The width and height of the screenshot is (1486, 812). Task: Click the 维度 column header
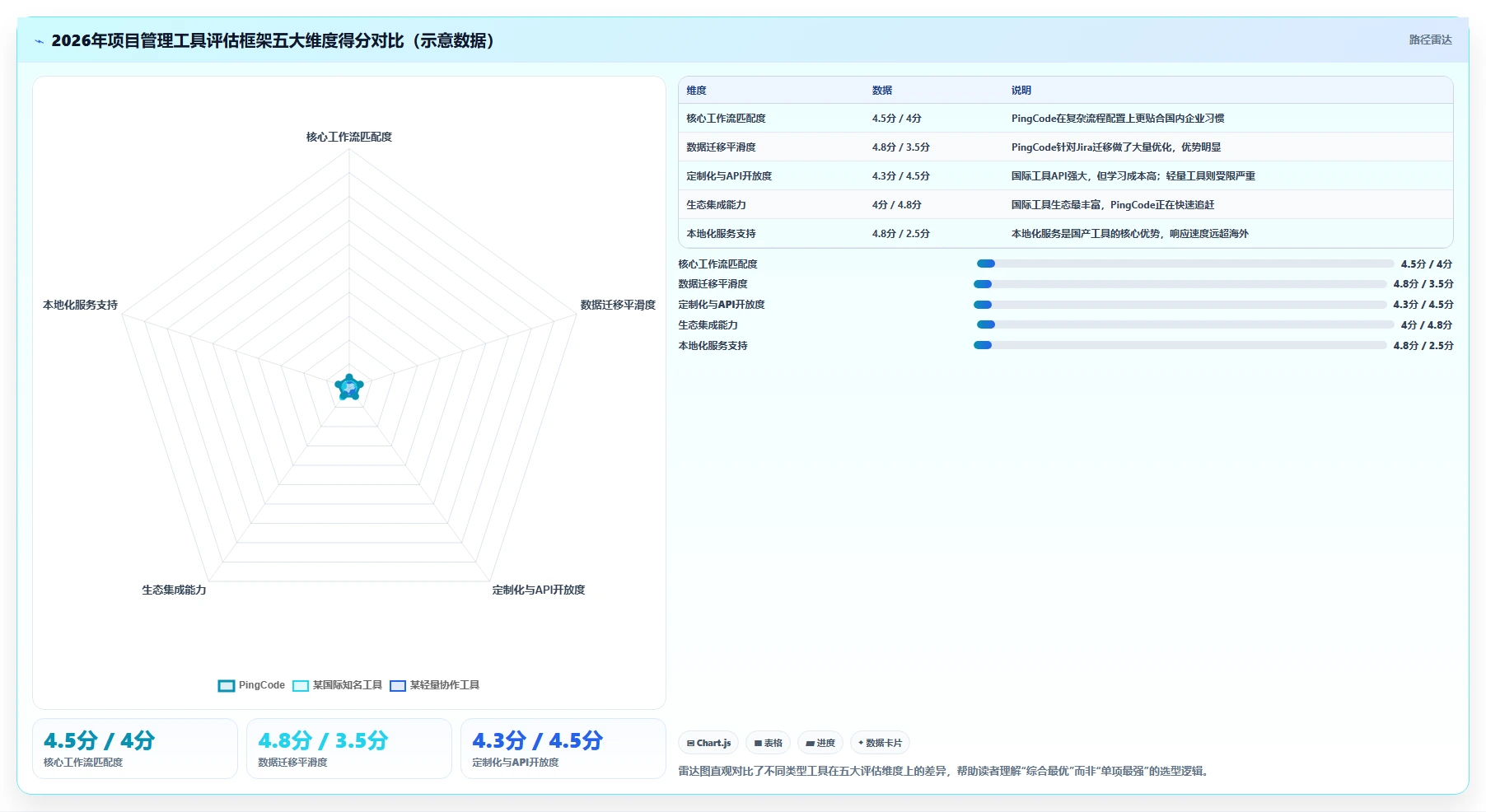click(696, 91)
